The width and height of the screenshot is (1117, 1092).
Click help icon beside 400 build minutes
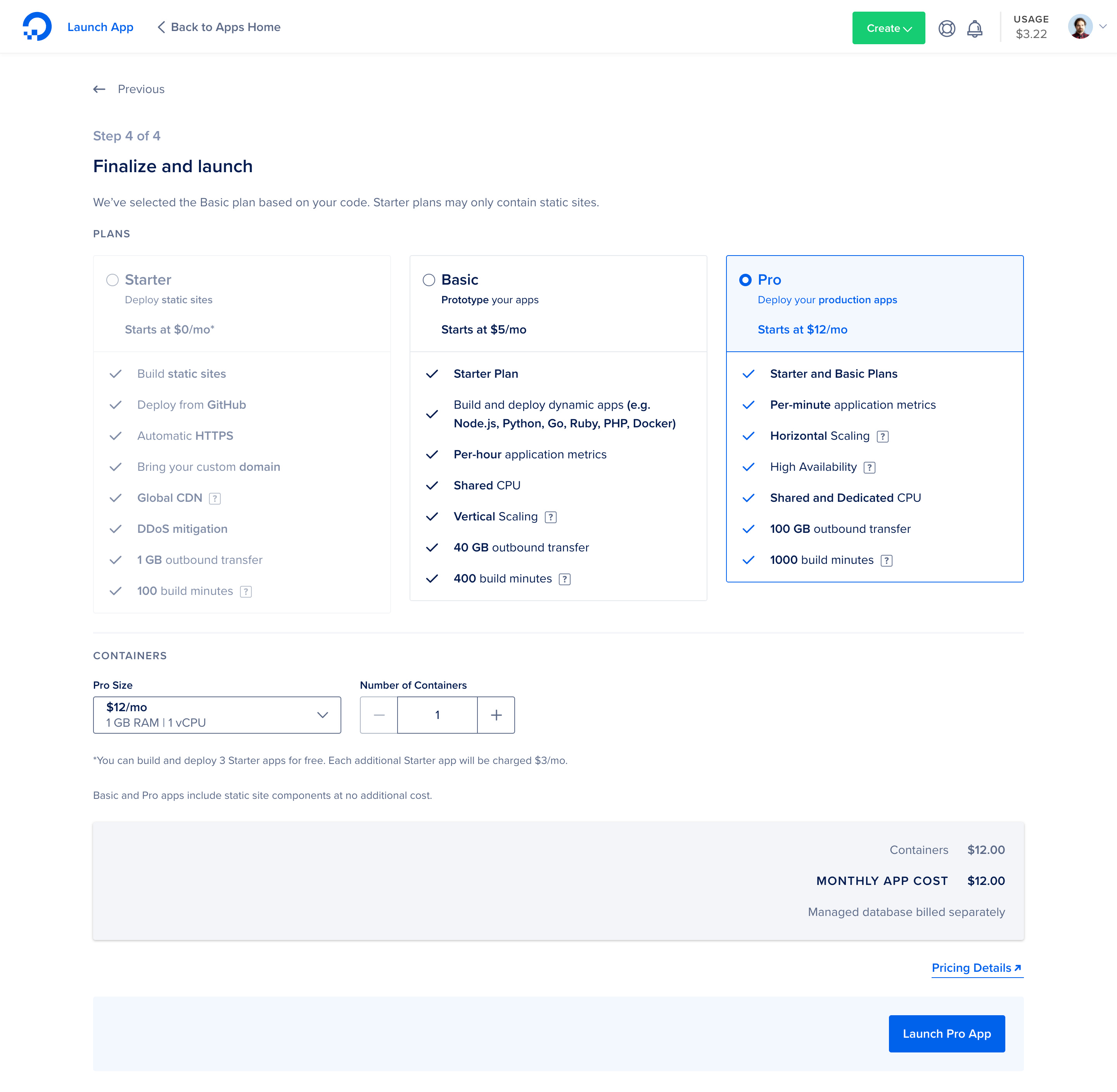[x=565, y=579]
